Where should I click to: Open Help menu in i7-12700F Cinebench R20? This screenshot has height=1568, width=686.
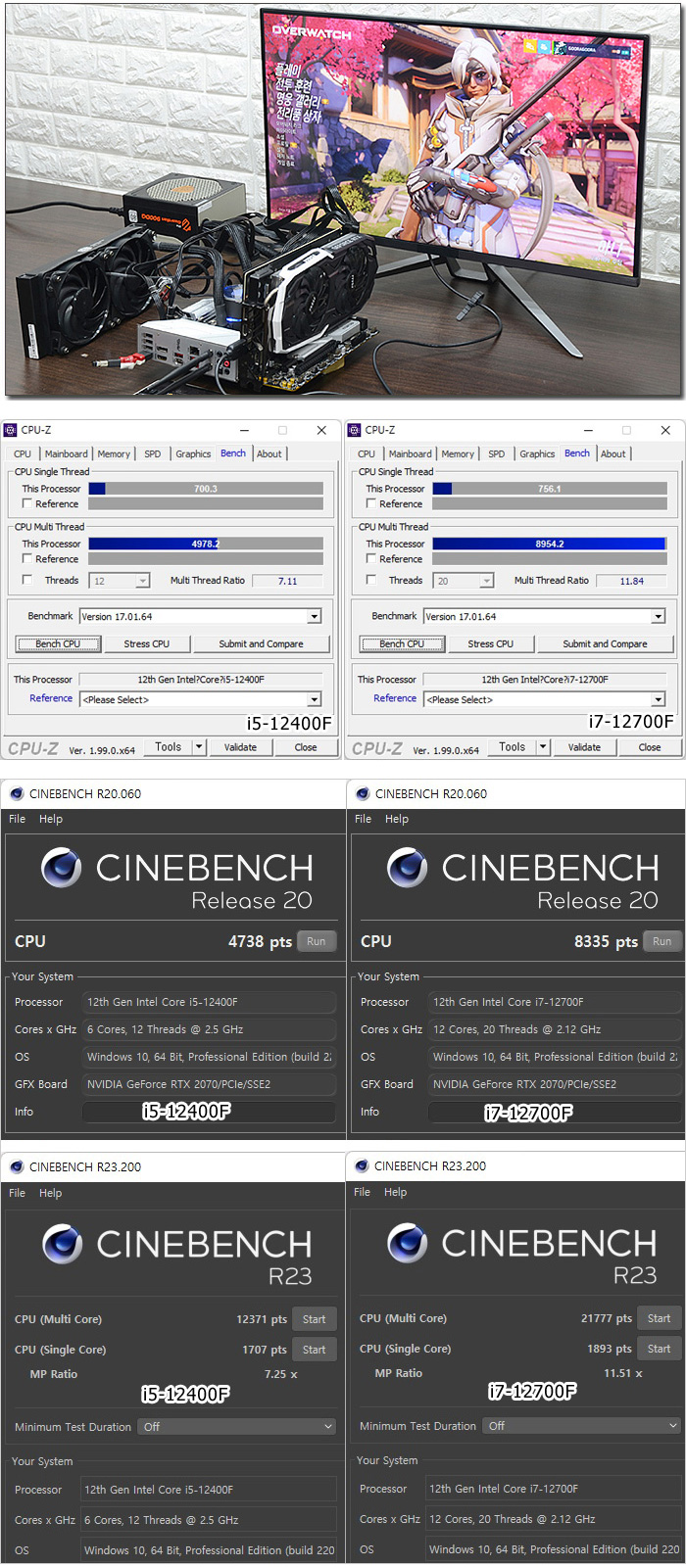tap(397, 819)
